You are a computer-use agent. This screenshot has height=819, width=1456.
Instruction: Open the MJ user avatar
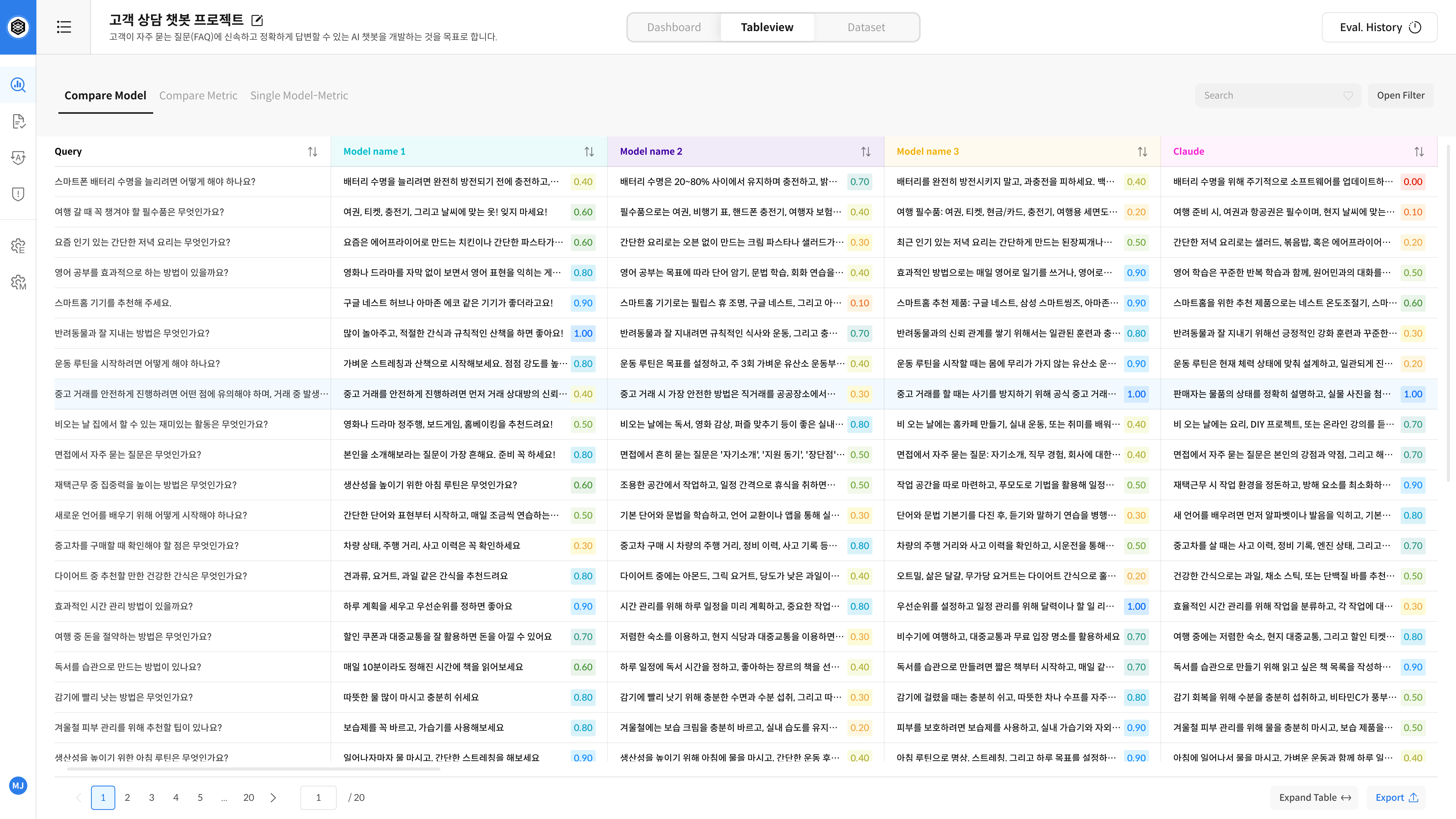click(x=18, y=786)
